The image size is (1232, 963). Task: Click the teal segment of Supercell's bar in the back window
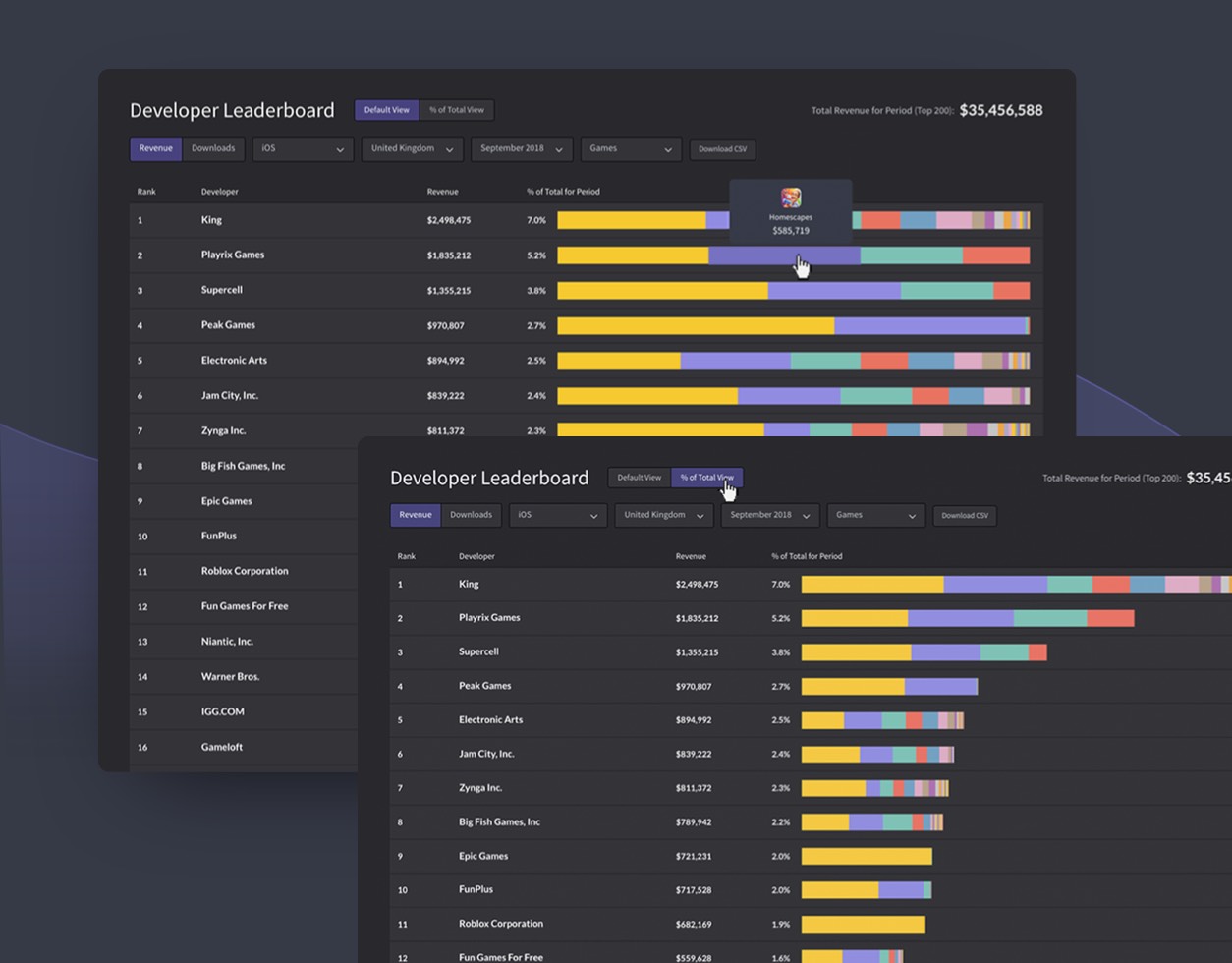(x=947, y=291)
